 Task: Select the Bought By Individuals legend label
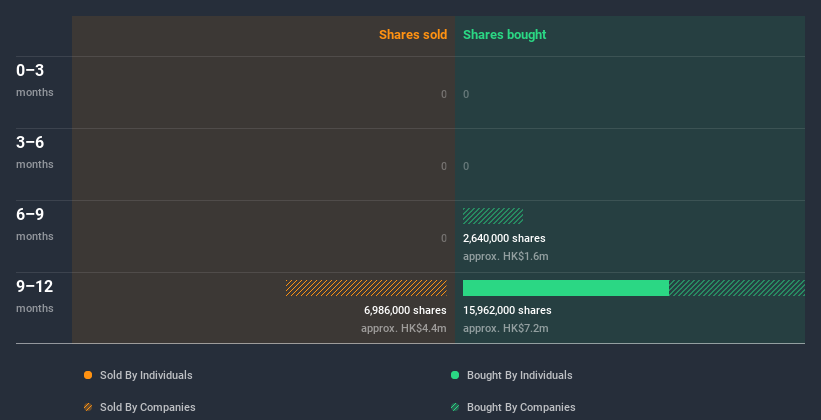519,375
